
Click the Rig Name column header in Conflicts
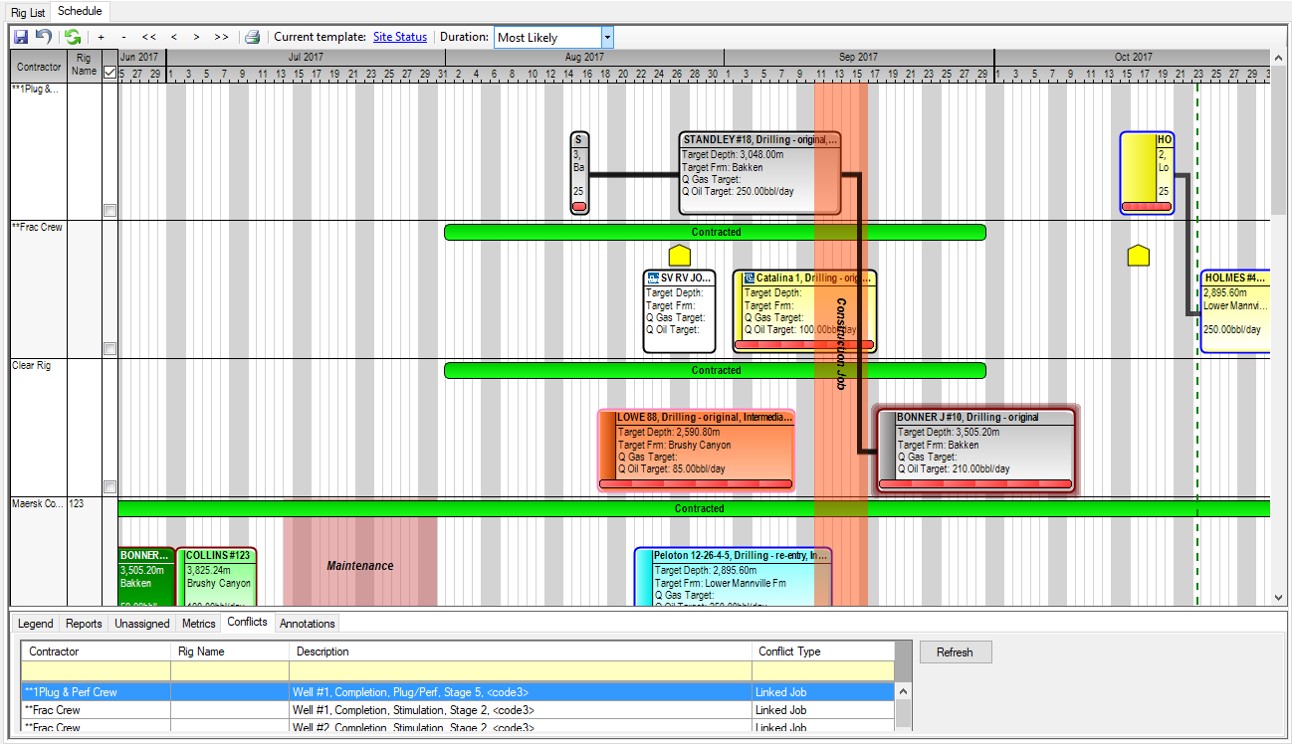(x=230, y=651)
